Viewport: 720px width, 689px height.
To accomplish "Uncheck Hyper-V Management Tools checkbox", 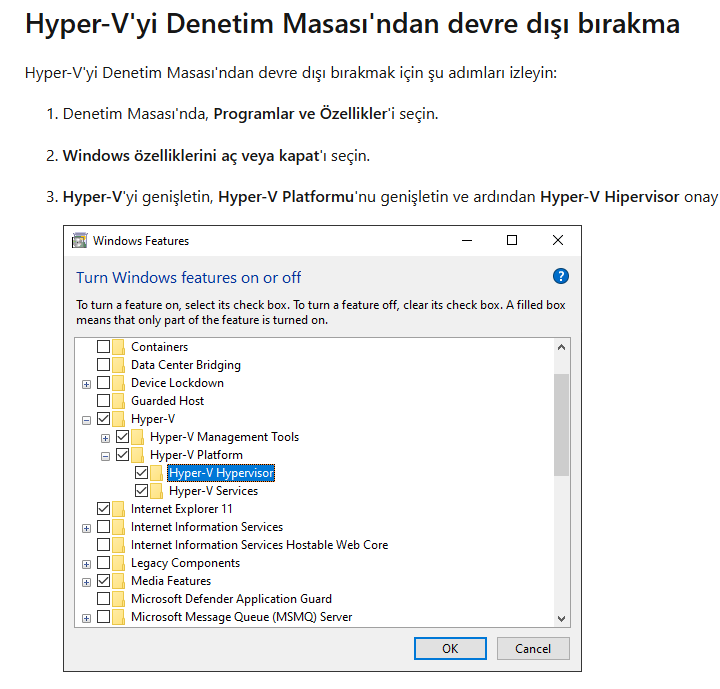I will [123, 436].
